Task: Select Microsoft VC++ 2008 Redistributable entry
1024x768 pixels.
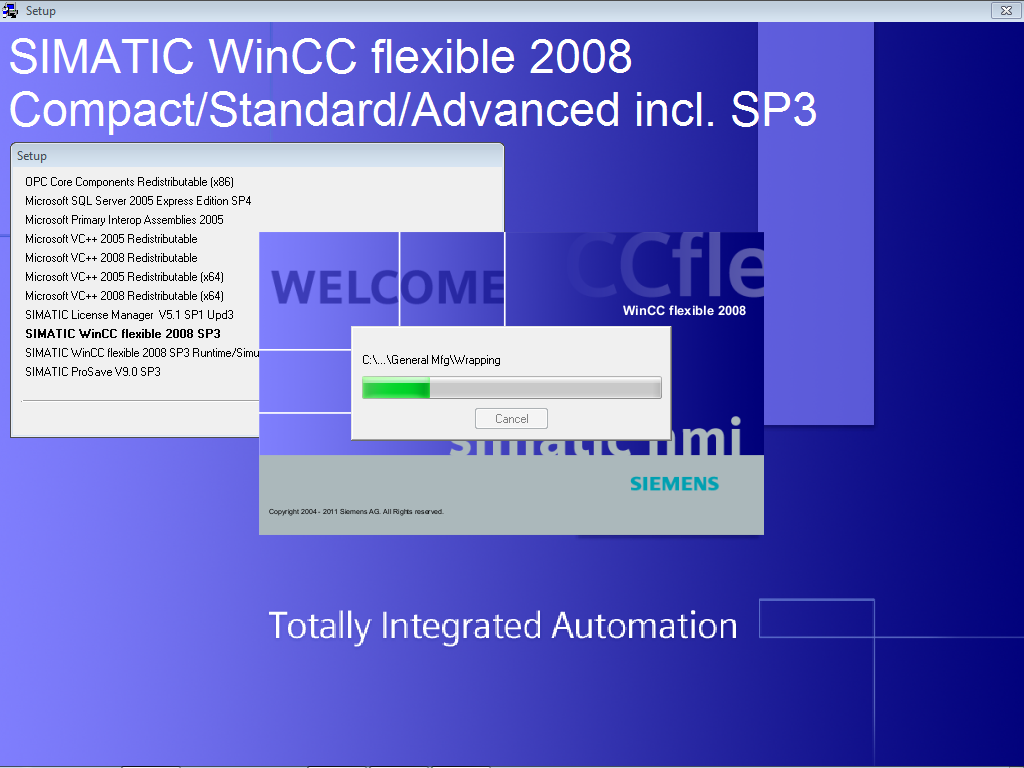Action: [x=111, y=257]
